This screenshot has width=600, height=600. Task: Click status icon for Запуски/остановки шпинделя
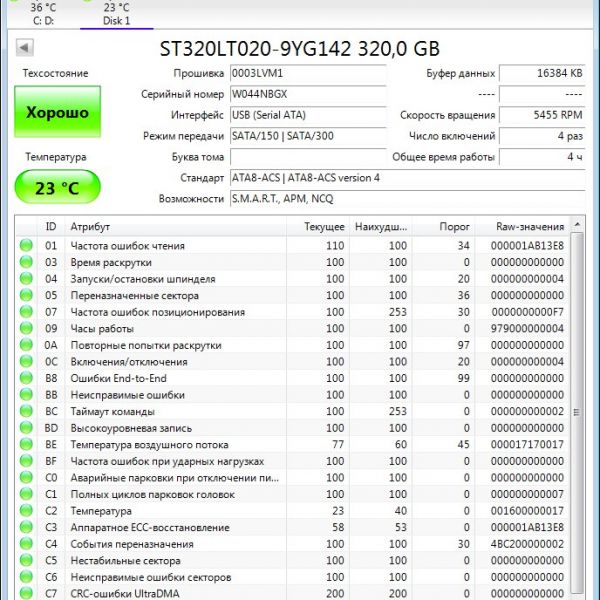(26, 279)
